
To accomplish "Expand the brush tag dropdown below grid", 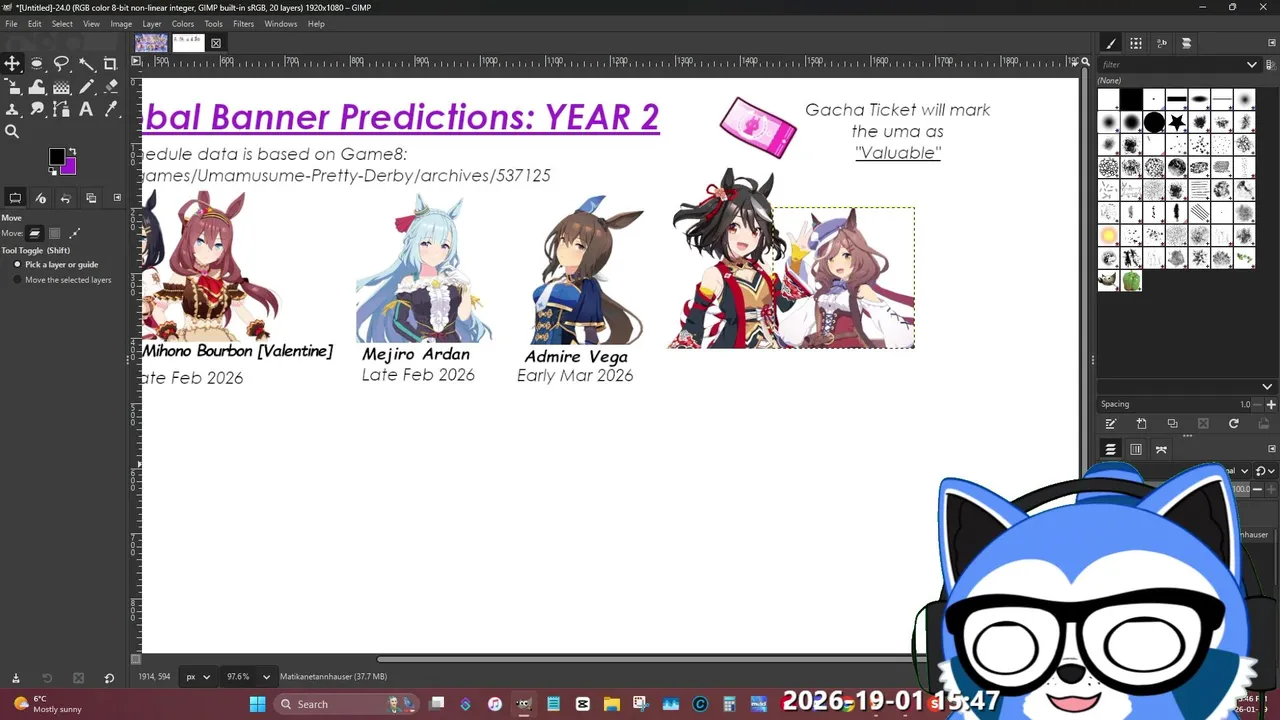I will pyautogui.click(x=1267, y=387).
